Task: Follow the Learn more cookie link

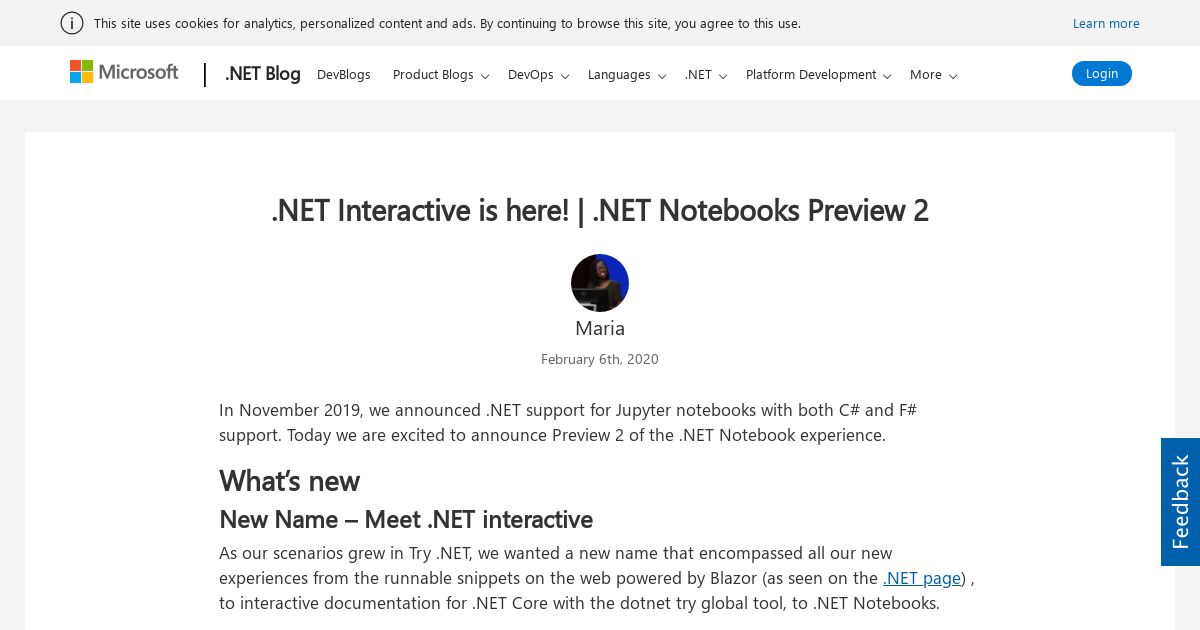Action: point(1106,23)
